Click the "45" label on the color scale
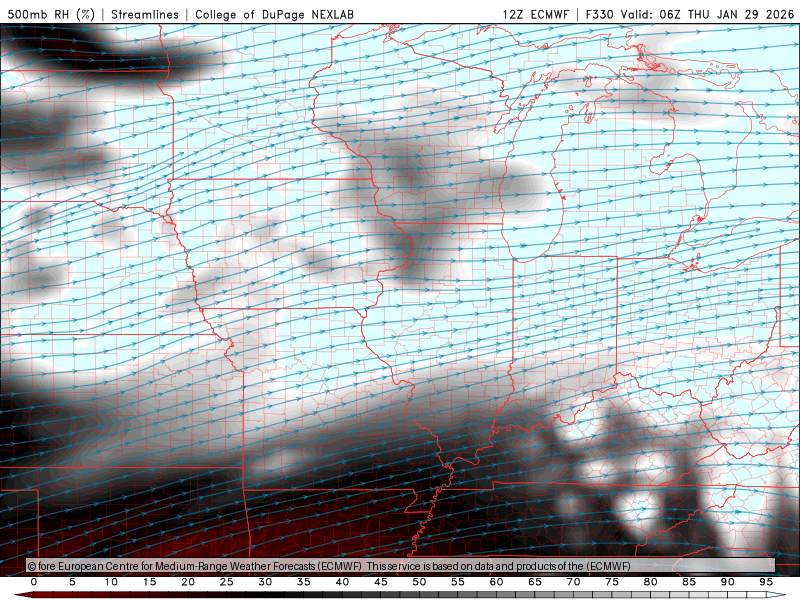Viewport: 800px width, 600px height. (381, 582)
